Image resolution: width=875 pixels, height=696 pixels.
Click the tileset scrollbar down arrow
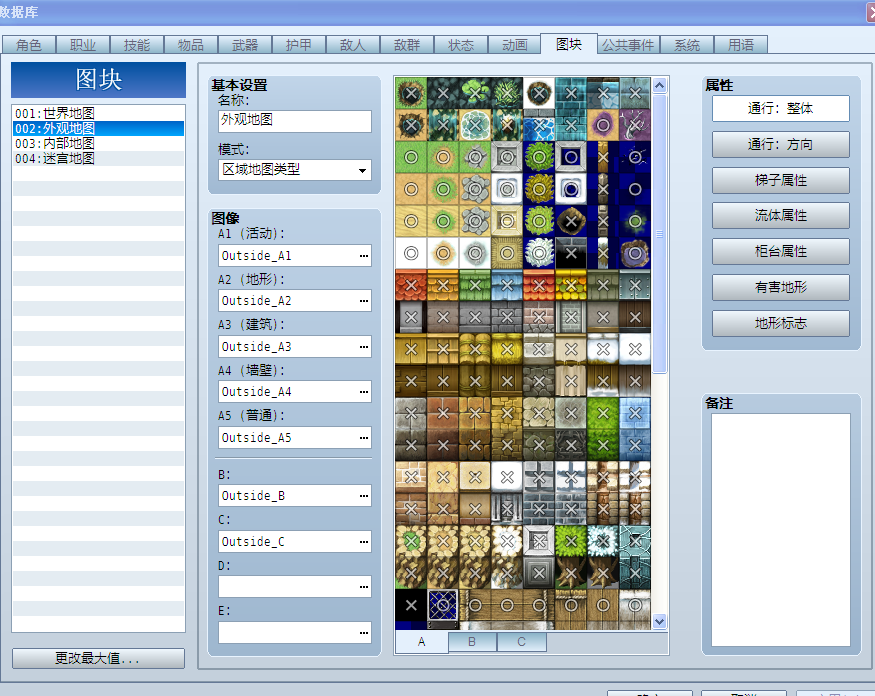[659, 621]
